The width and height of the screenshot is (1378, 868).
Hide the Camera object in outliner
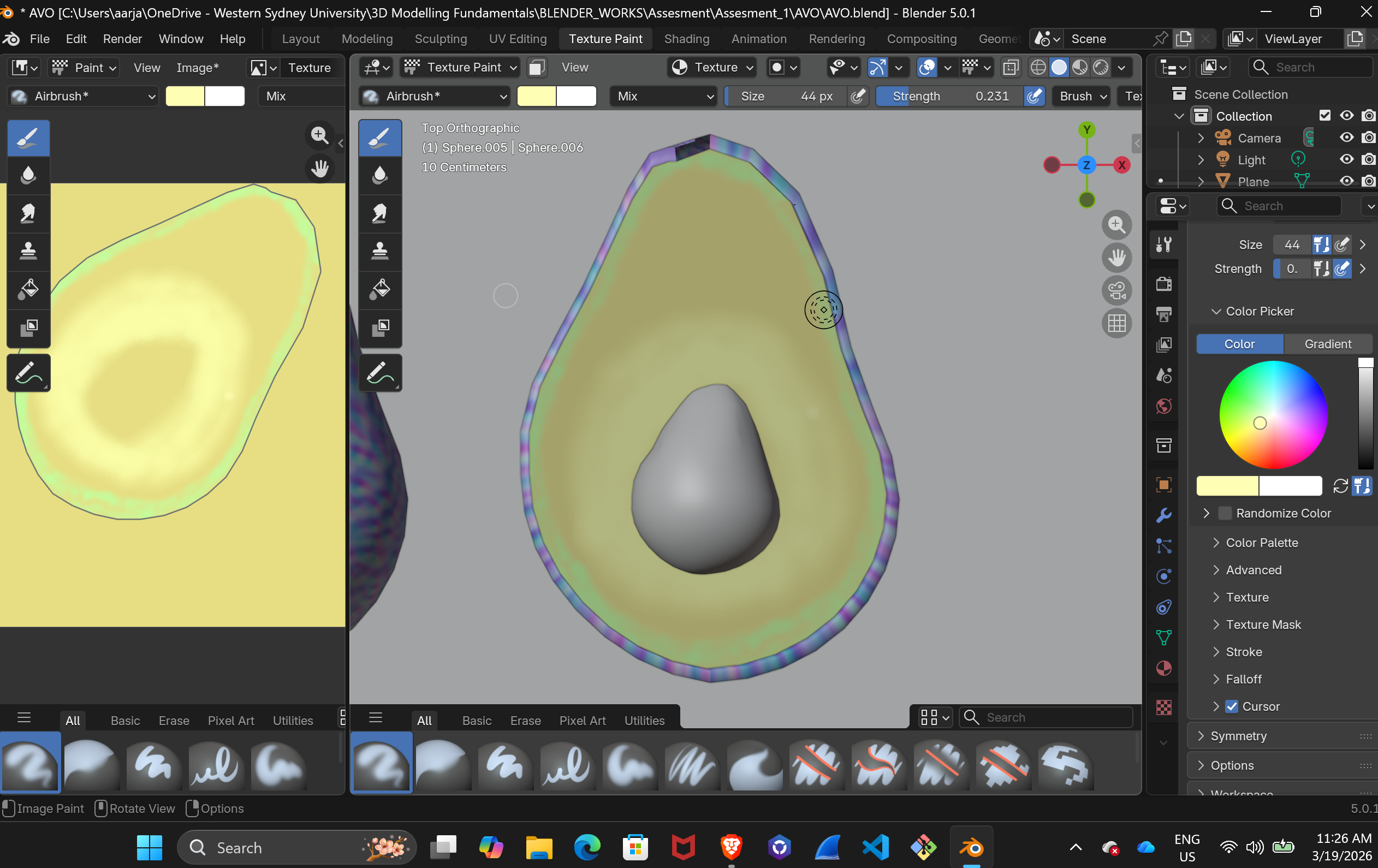click(1346, 138)
